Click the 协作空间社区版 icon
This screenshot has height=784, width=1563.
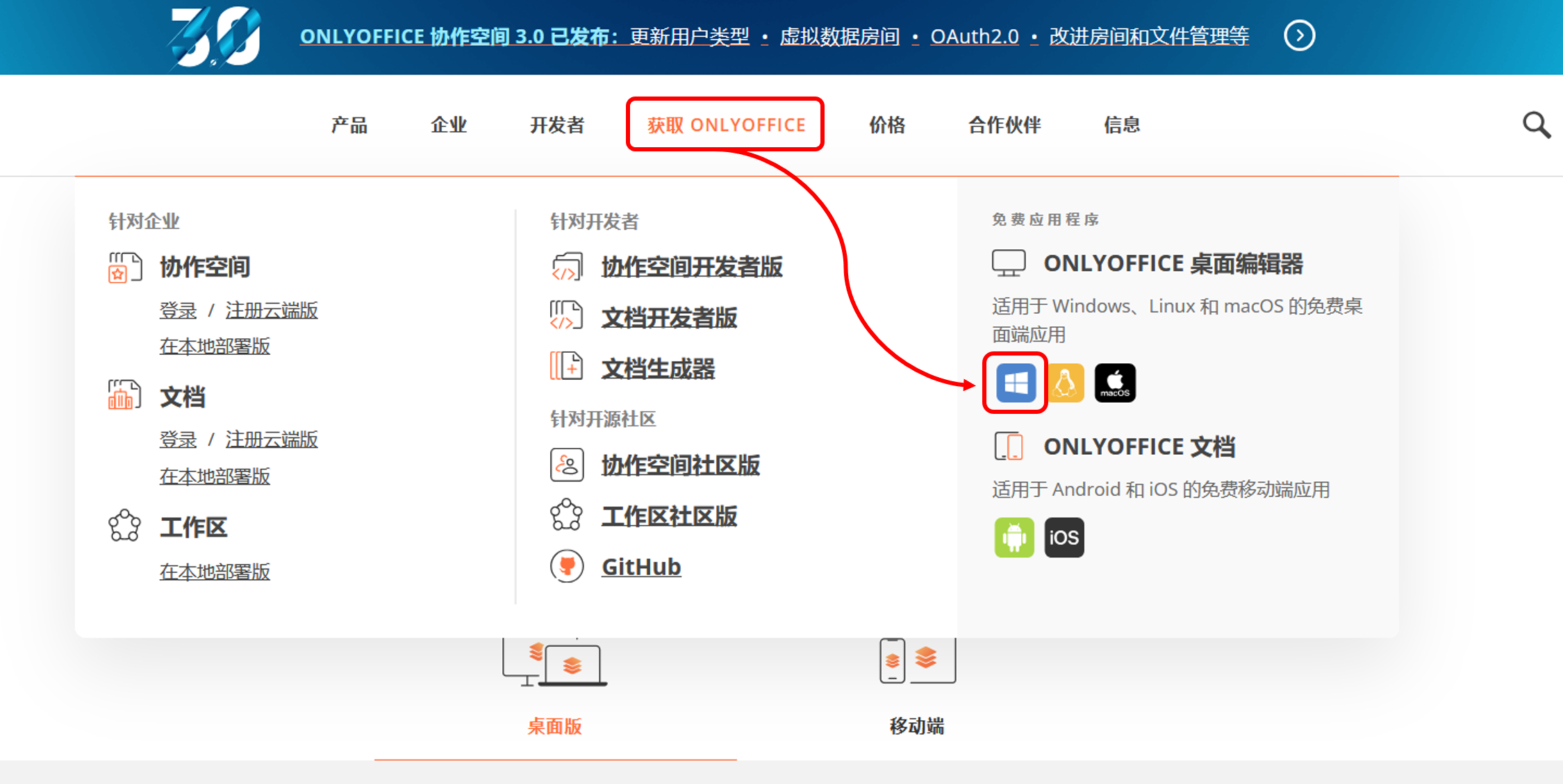point(567,465)
